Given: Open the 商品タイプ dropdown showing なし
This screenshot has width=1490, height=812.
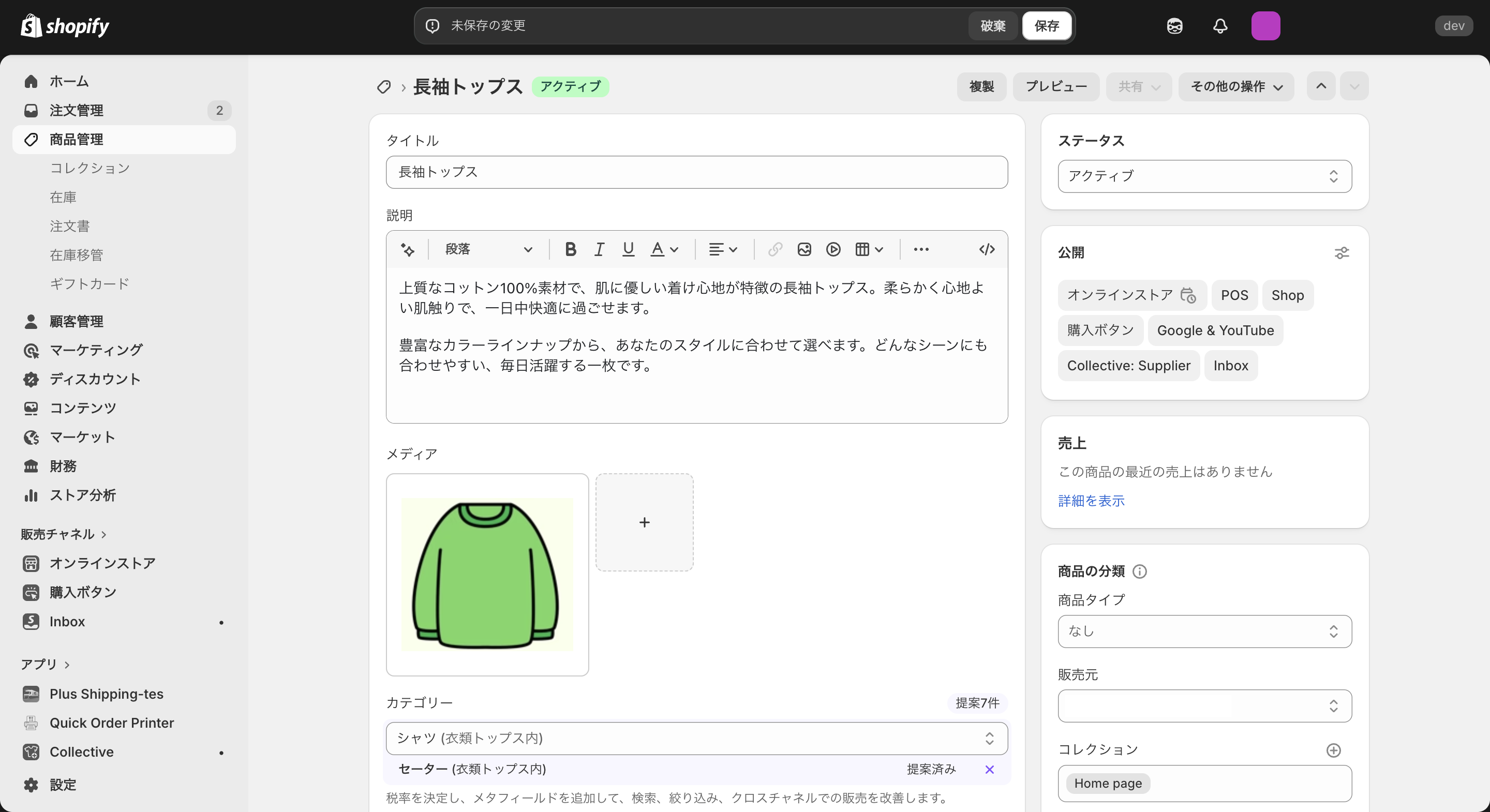Looking at the screenshot, I should pyautogui.click(x=1204, y=631).
